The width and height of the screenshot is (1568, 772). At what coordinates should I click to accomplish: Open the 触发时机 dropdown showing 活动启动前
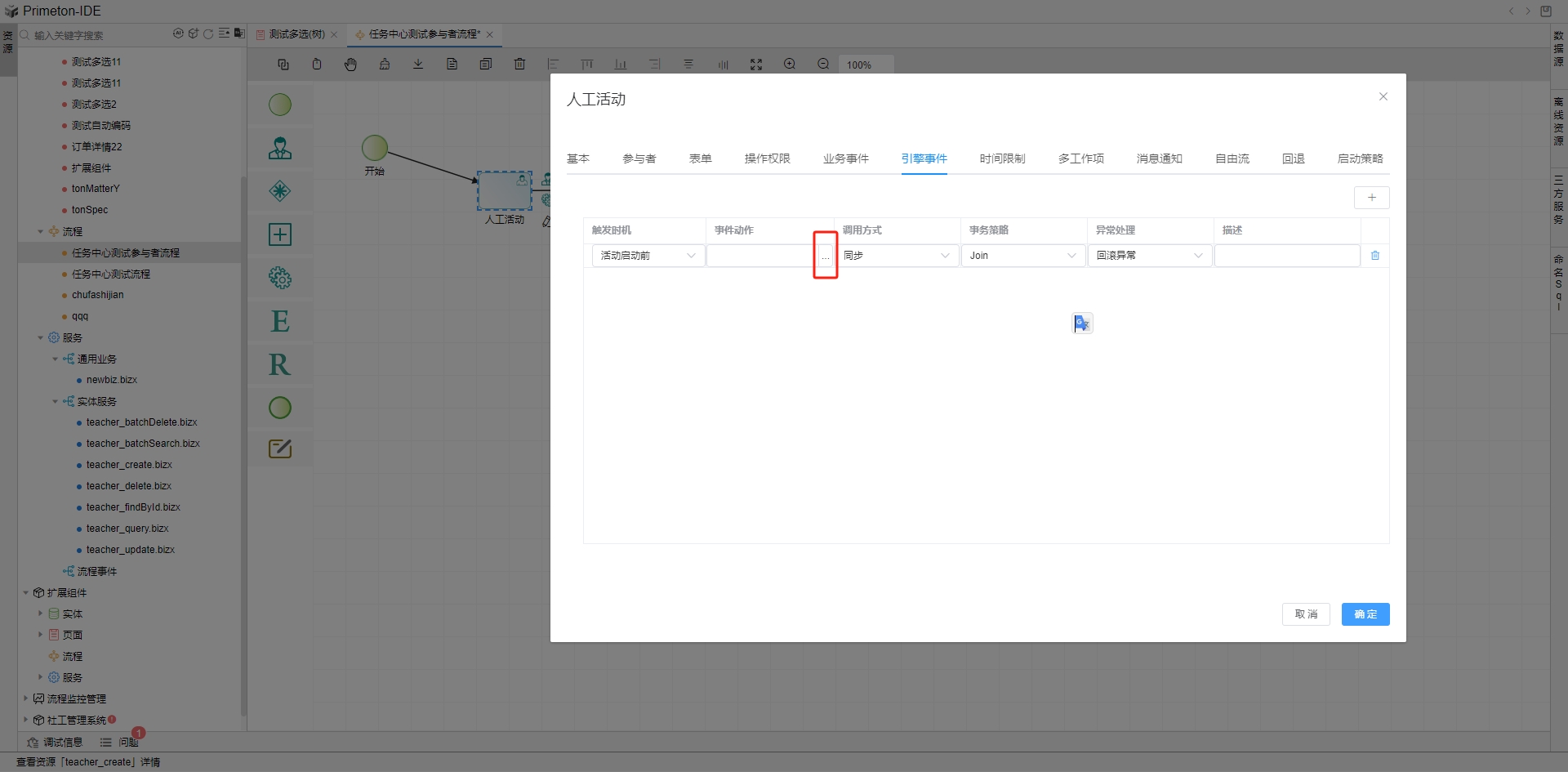pyautogui.click(x=647, y=256)
